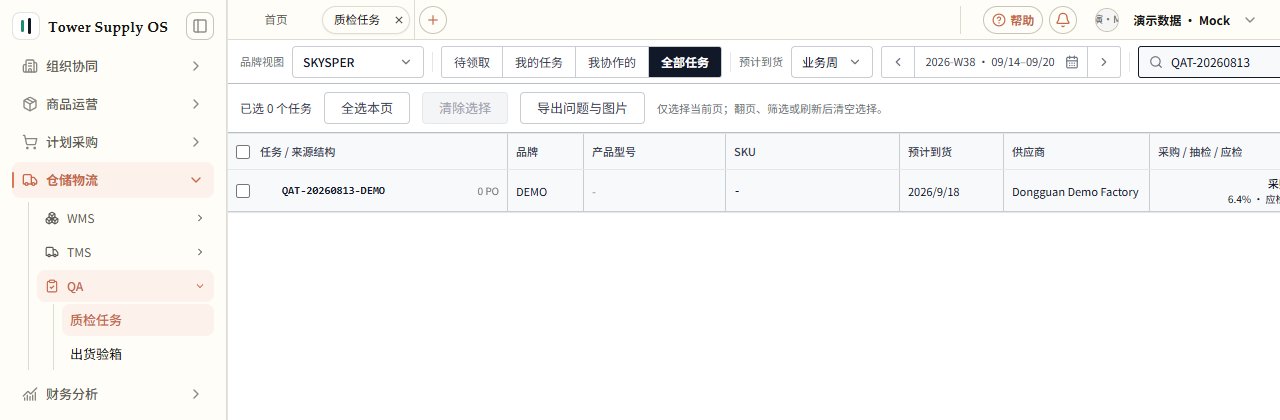
Task: Close the 质检任务 tab
Action: click(x=399, y=20)
